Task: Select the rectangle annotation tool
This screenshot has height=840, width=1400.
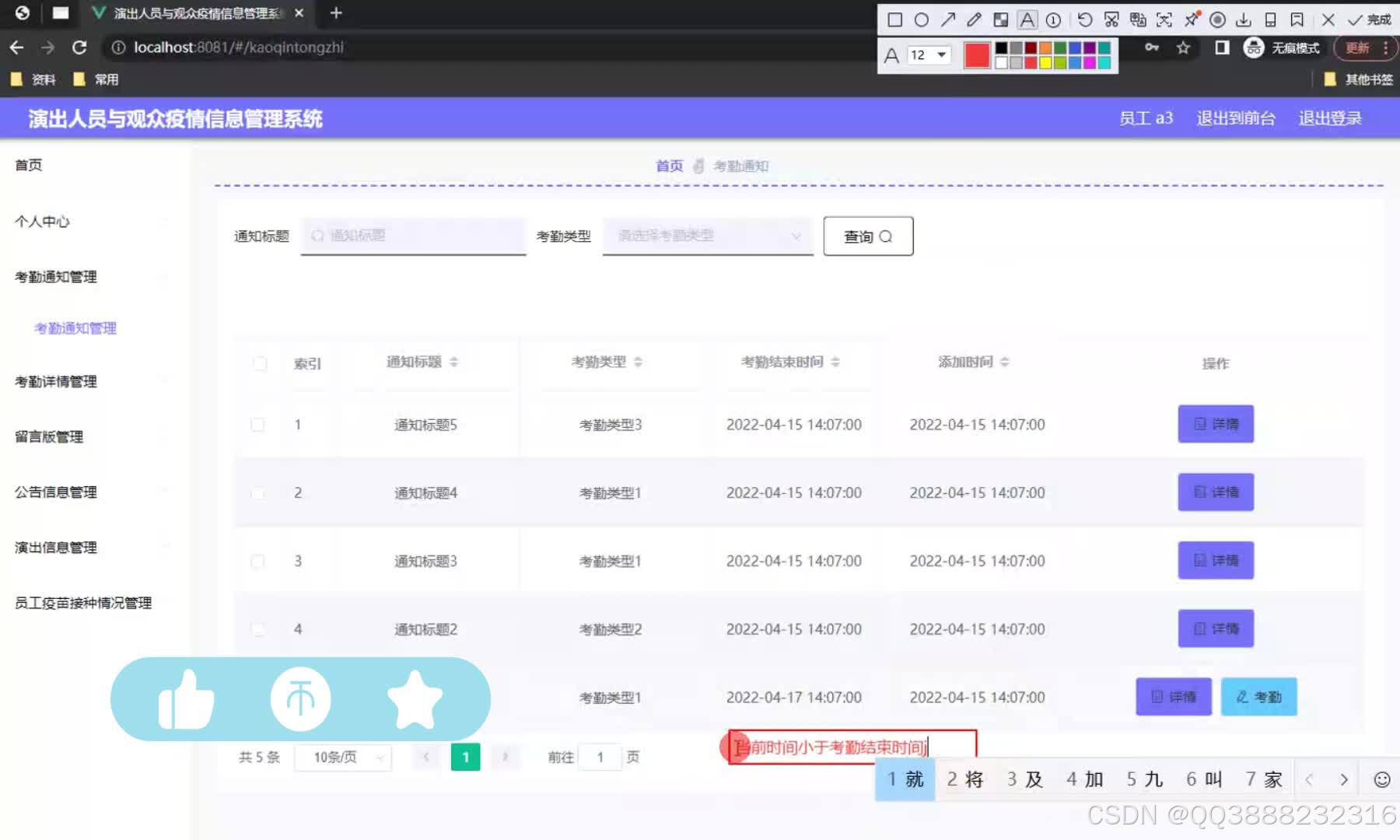Action: pos(894,19)
